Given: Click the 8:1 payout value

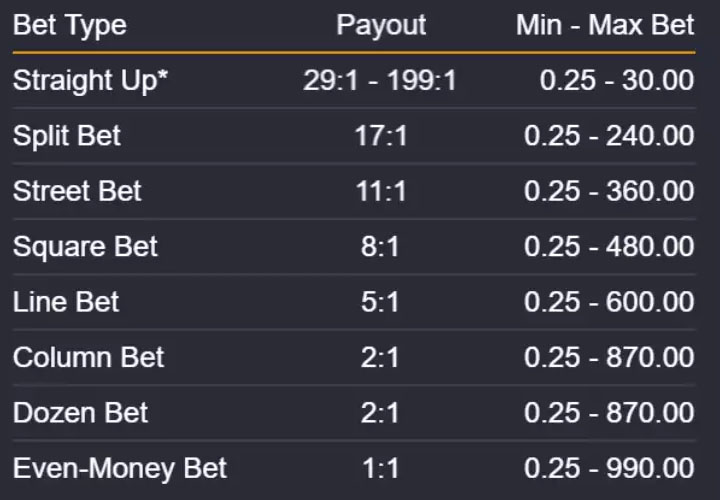Looking at the screenshot, I should 380,247.
